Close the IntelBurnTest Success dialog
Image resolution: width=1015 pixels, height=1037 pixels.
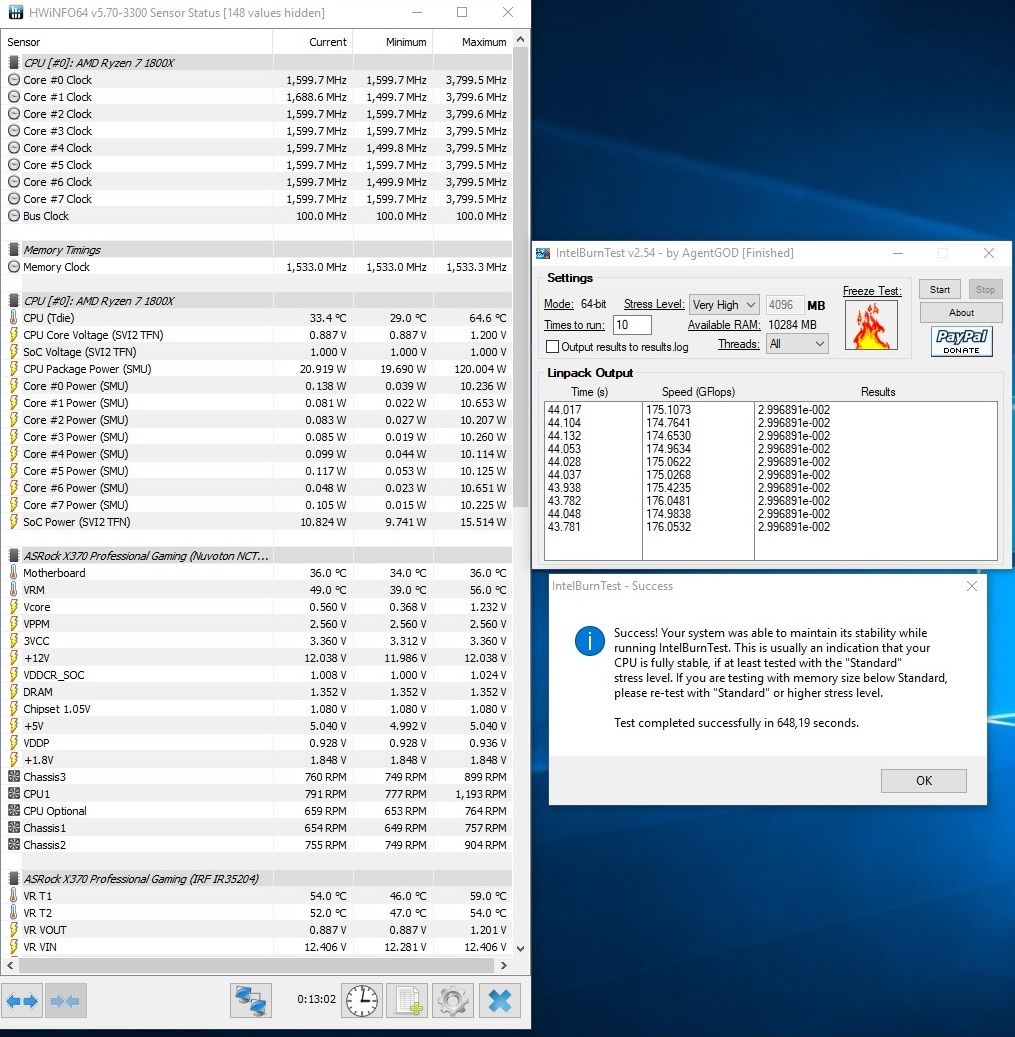click(972, 586)
